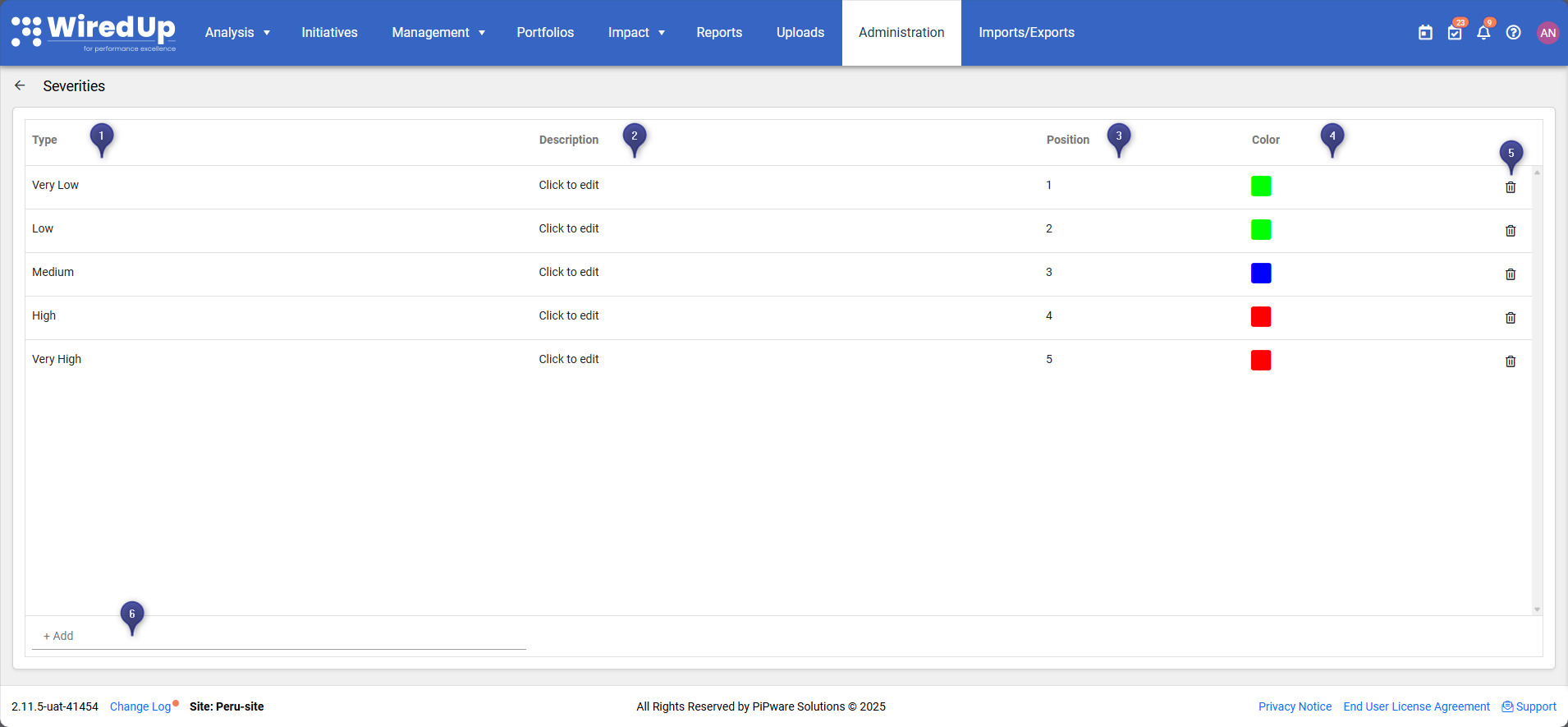The image size is (1568, 727).
Task: Edit the description for Very High
Action: point(569,359)
